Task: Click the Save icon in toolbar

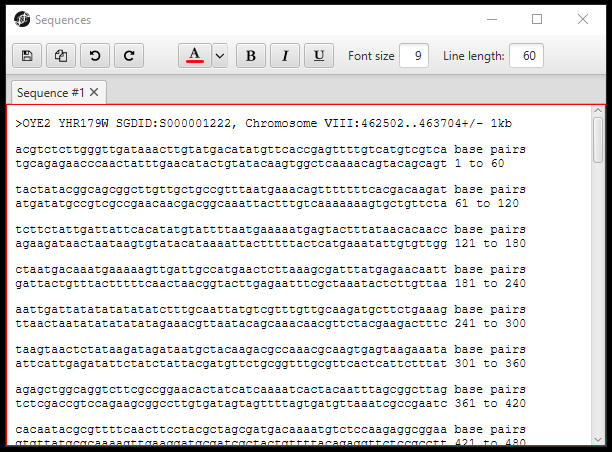Action: click(x=27, y=56)
